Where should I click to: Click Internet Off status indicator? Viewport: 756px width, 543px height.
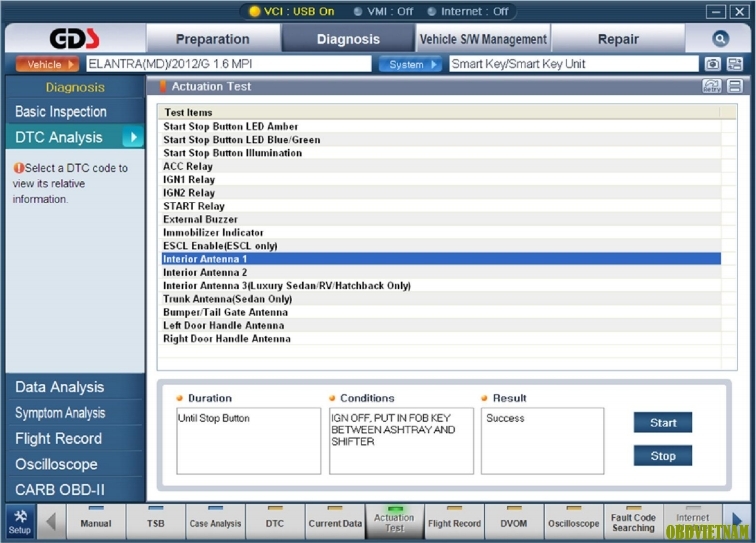[468, 11]
